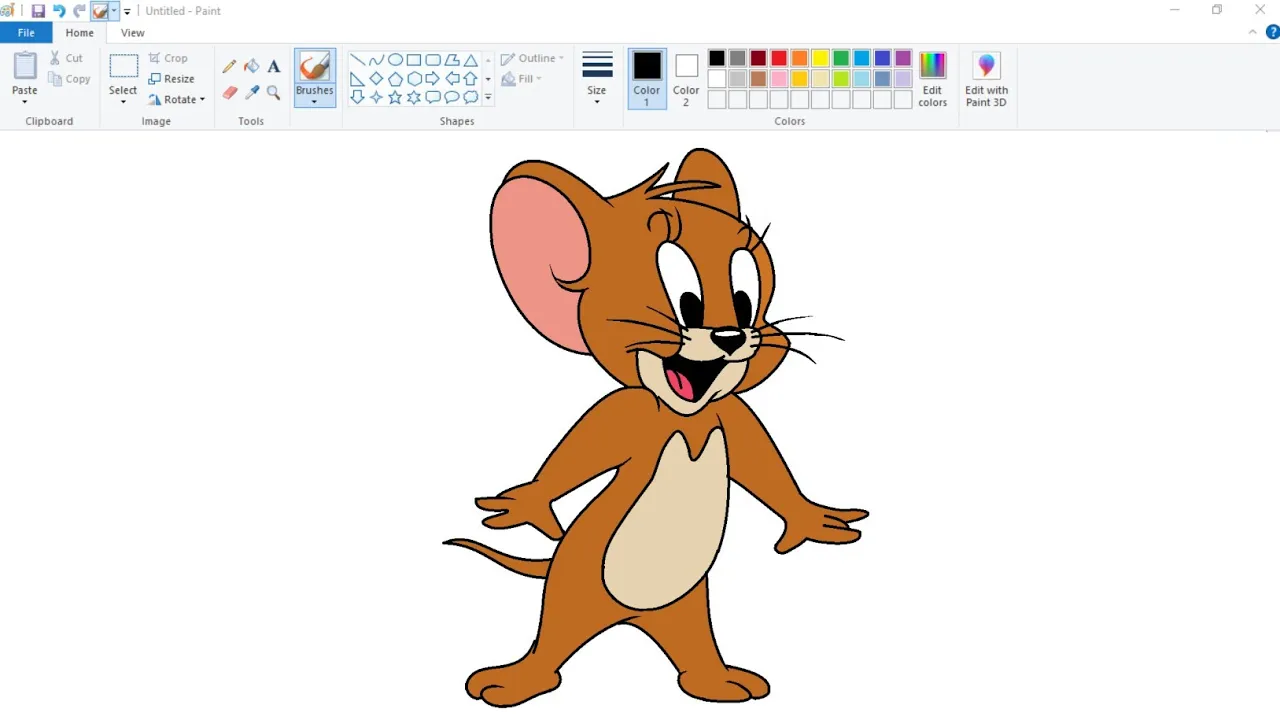Open the shape Outline dropdown
Image resolution: width=1280 pixels, height=720 pixels.
[x=532, y=58]
